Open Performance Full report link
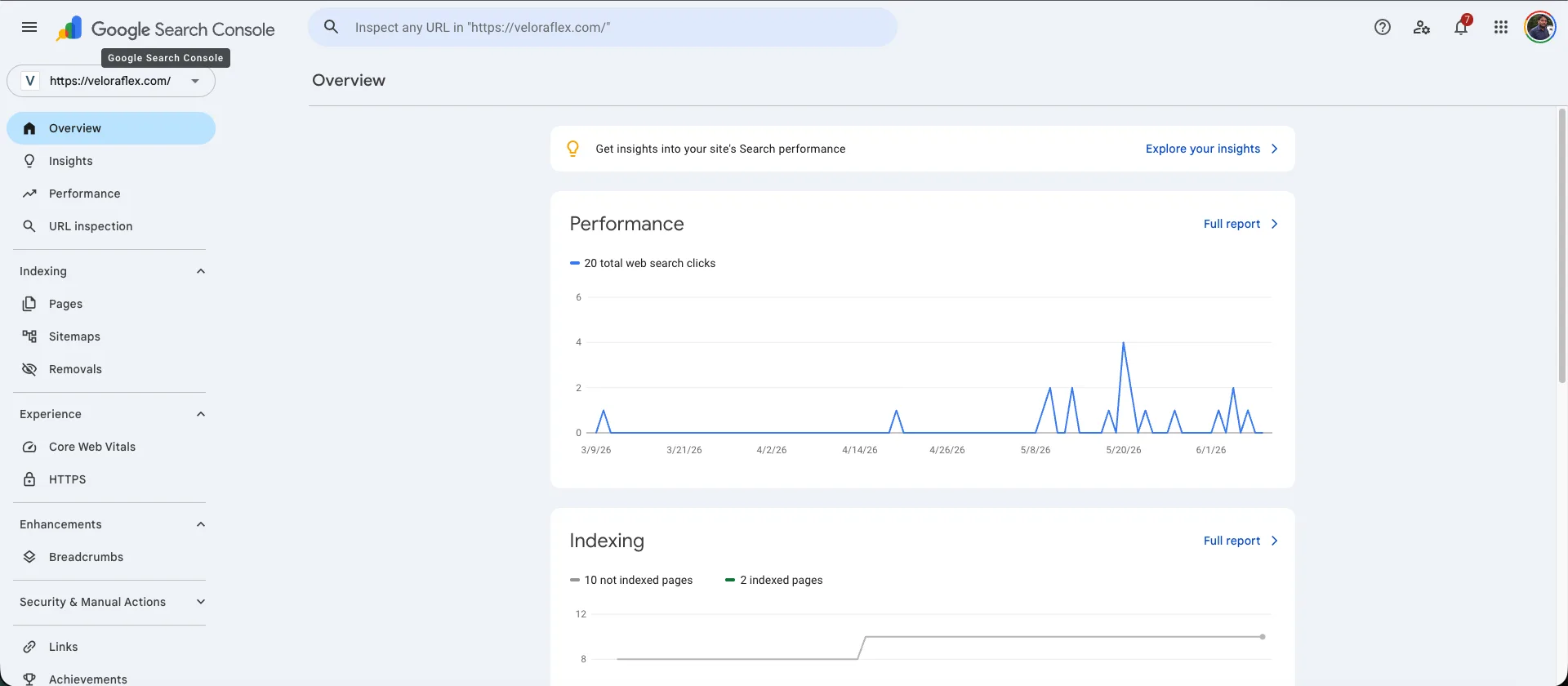The width and height of the screenshot is (1568, 686). click(x=1232, y=224)
